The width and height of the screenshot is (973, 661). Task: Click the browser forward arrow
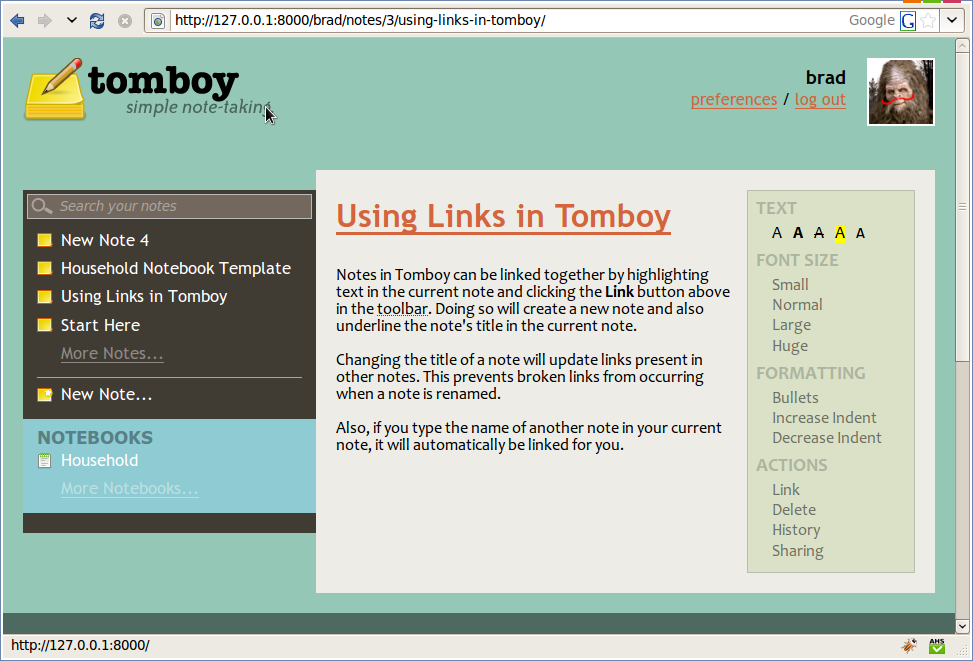pyautogui.click(x=45, y=20)
